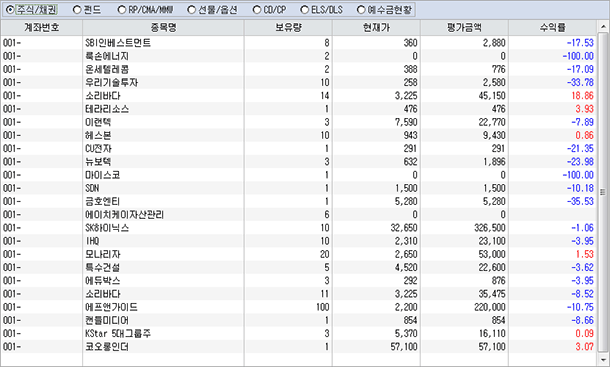The width and height of the screenshot is (610, 367).
Task: Select the 룩손에너지 stock name
Action: pos(107,56)
